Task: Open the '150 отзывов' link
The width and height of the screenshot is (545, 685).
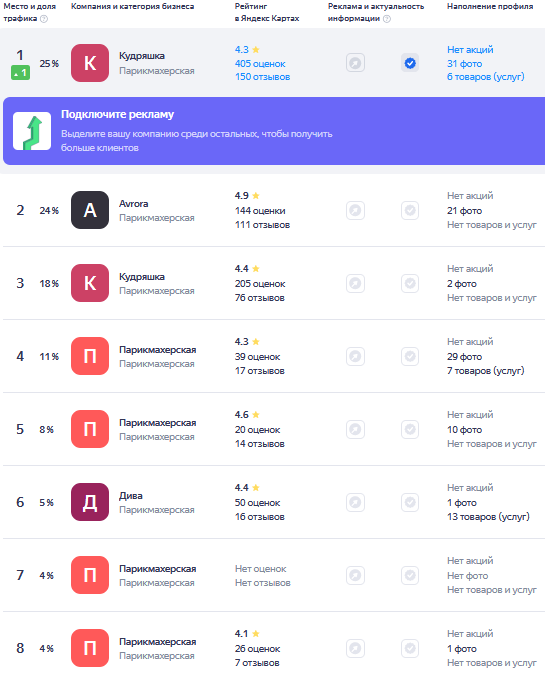Action: coord(262,77)
